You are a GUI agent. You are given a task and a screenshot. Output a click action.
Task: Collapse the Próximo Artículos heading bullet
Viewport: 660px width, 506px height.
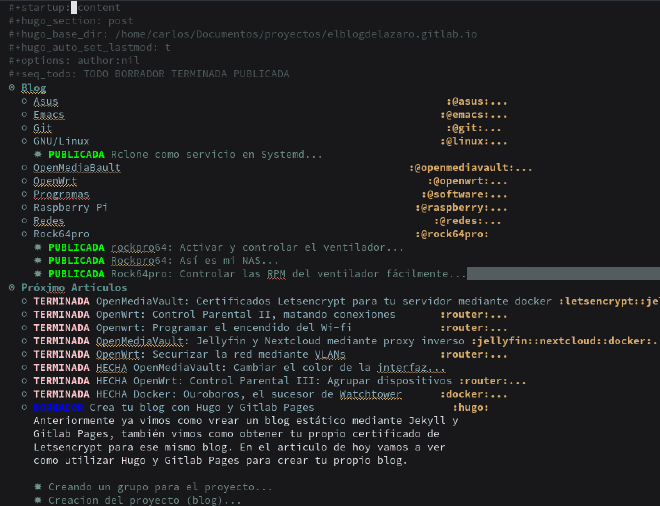coord(12,288)
